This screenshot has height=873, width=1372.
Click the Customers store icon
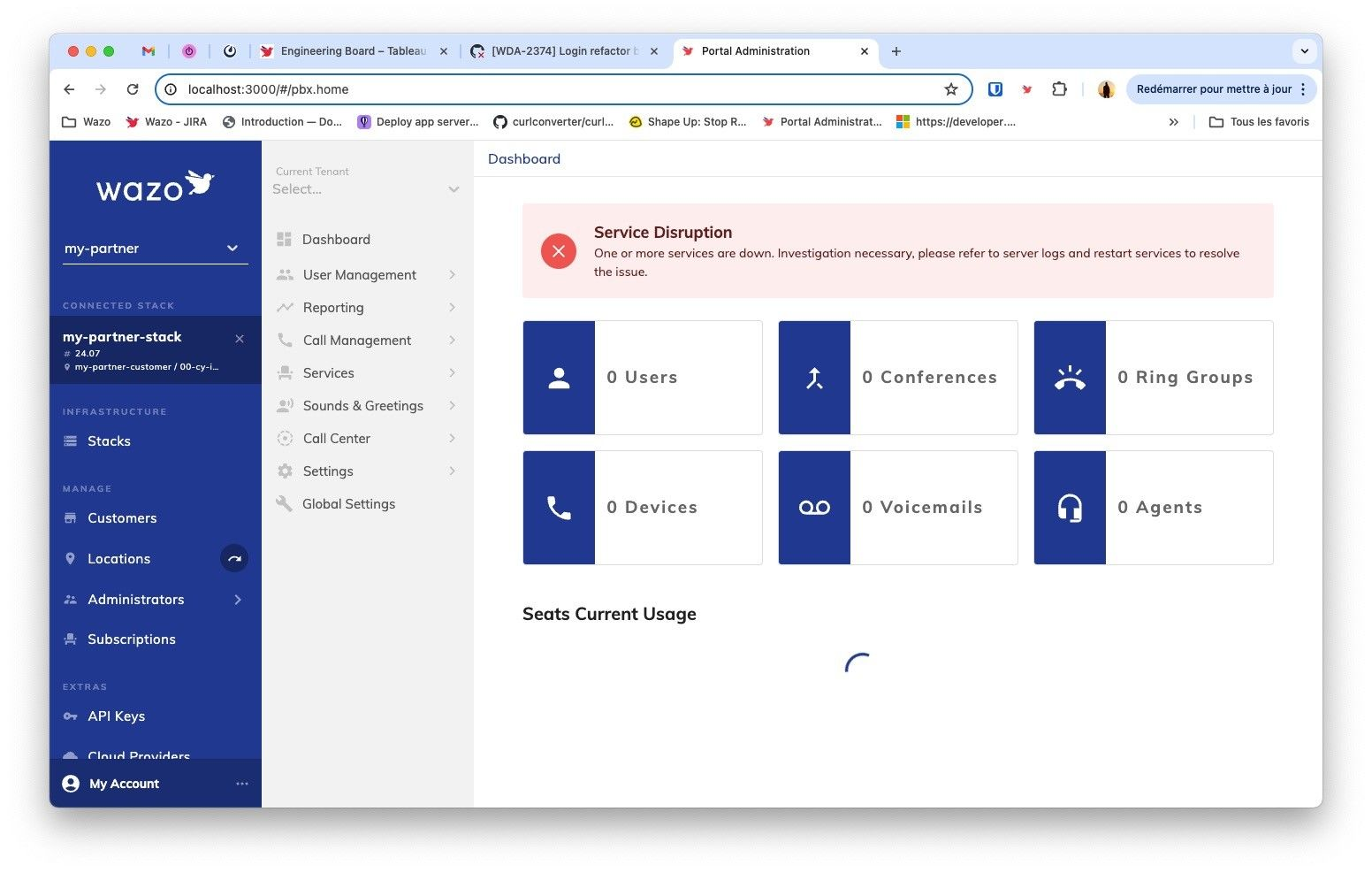pyautogui.click(x=71, y=518)
